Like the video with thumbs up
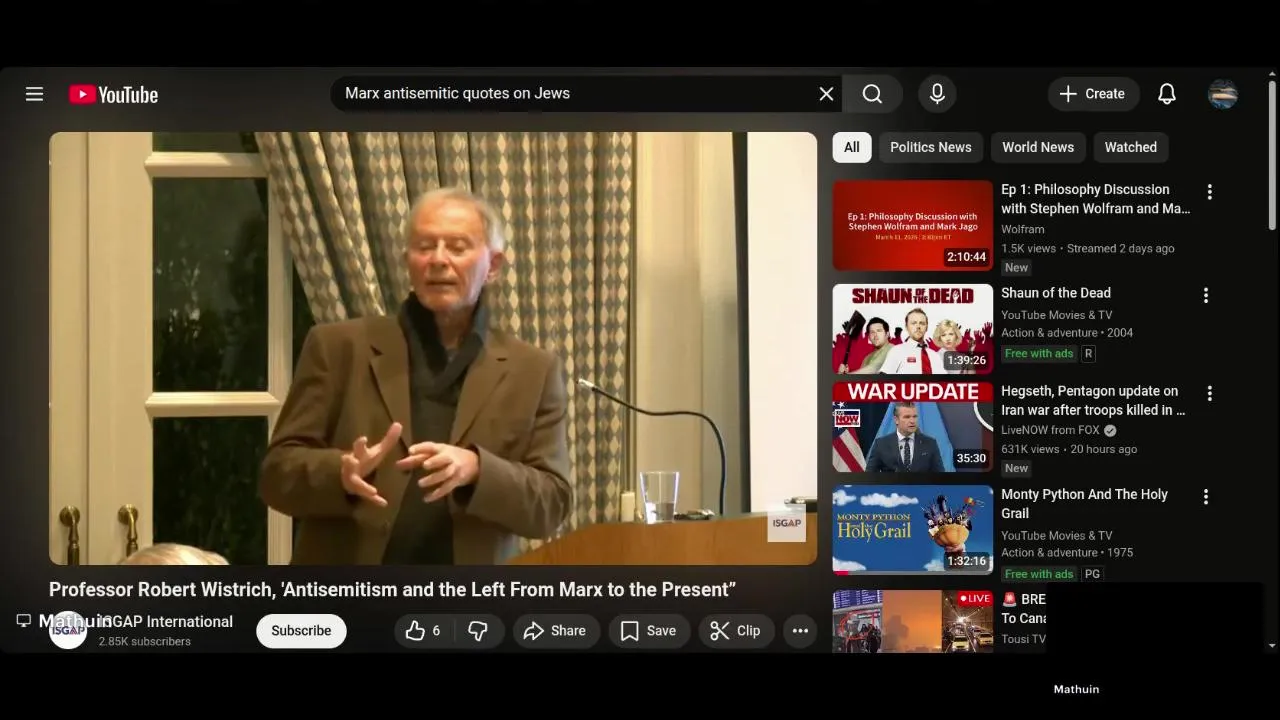This screenshot has width=1280, height=720. [422, 631]
